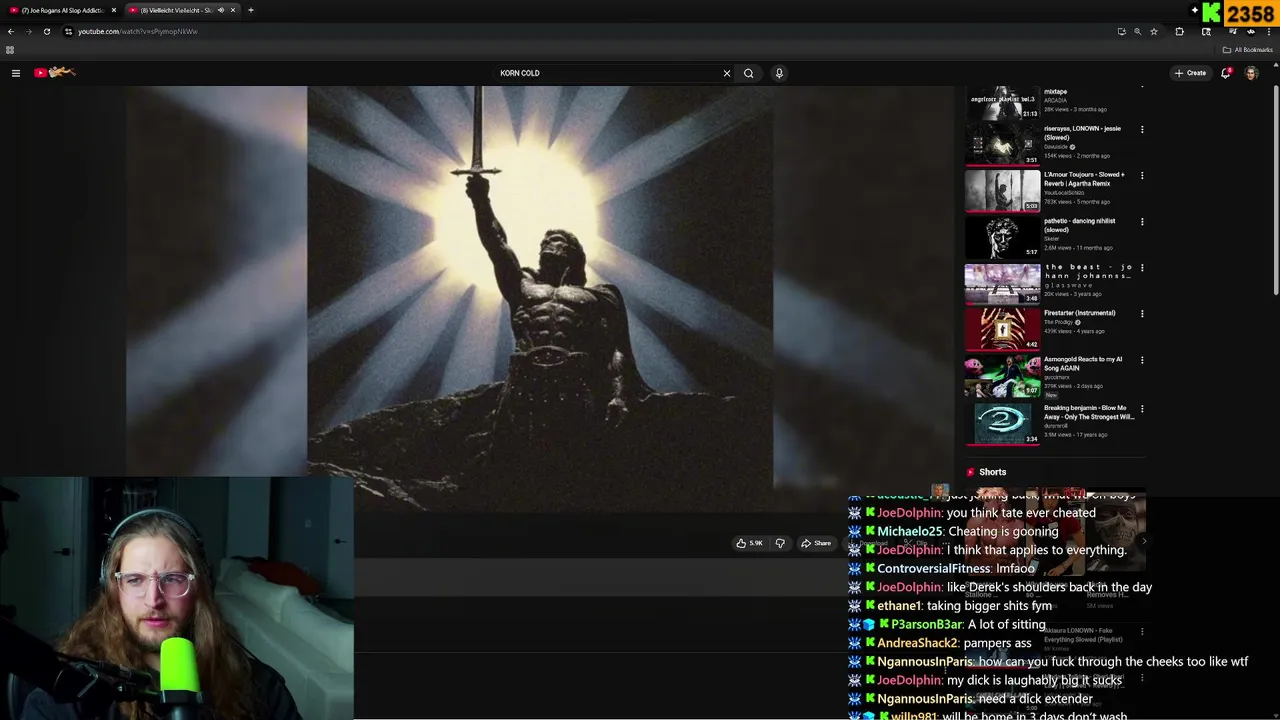Reload the current page
The height and width of the screenshot is (720, 1280).
(46, 31)
